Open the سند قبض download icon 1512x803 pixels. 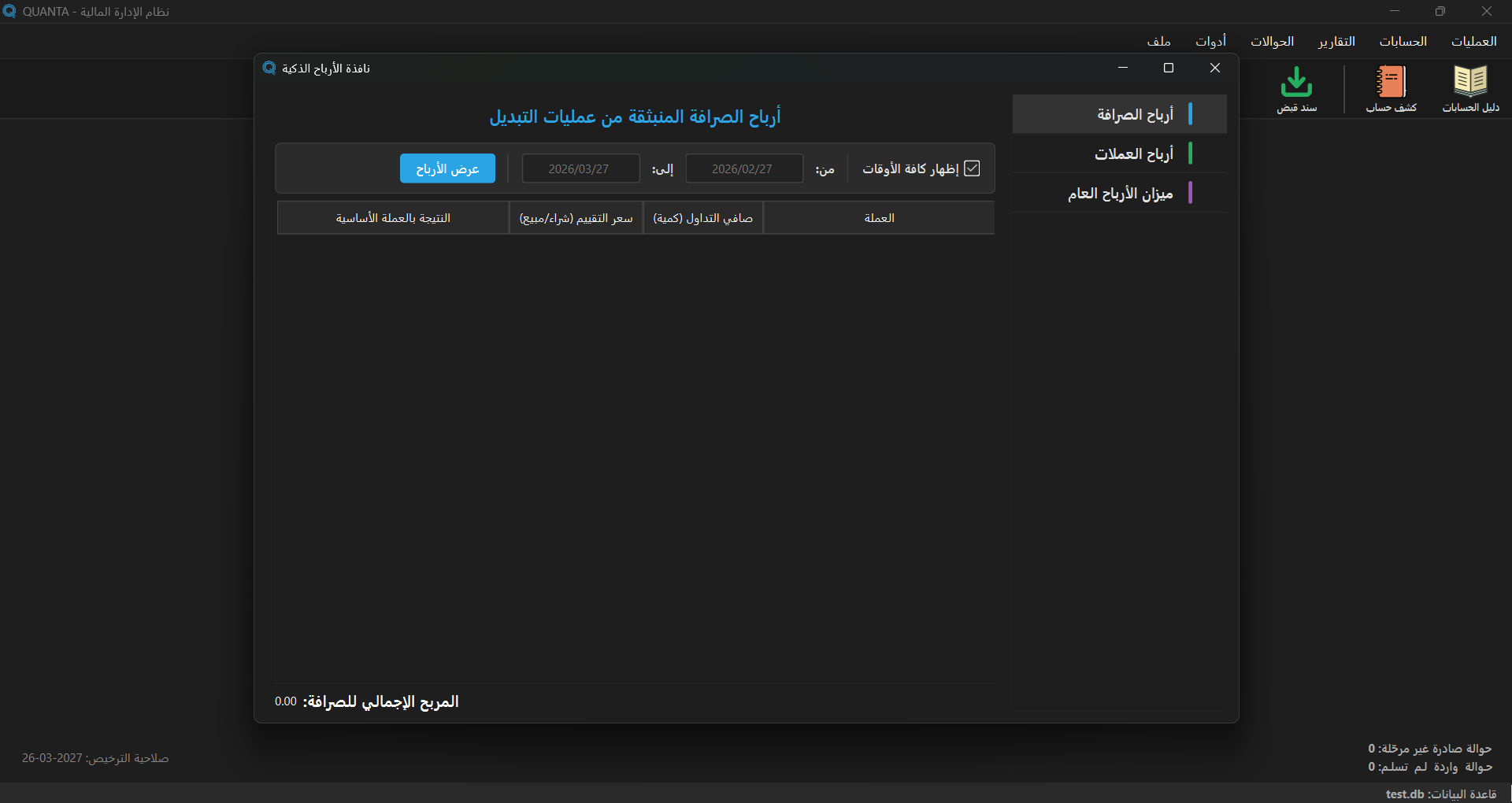click(x=1296, y=82)
